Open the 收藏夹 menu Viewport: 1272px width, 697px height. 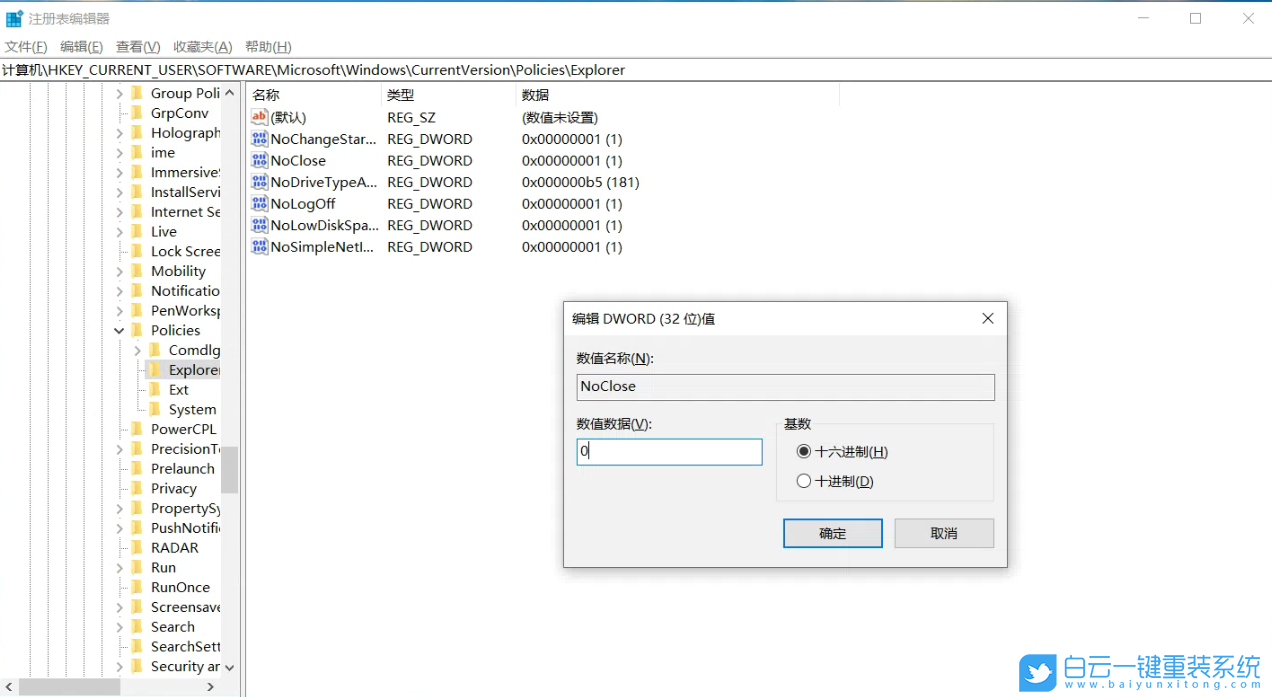202,46
